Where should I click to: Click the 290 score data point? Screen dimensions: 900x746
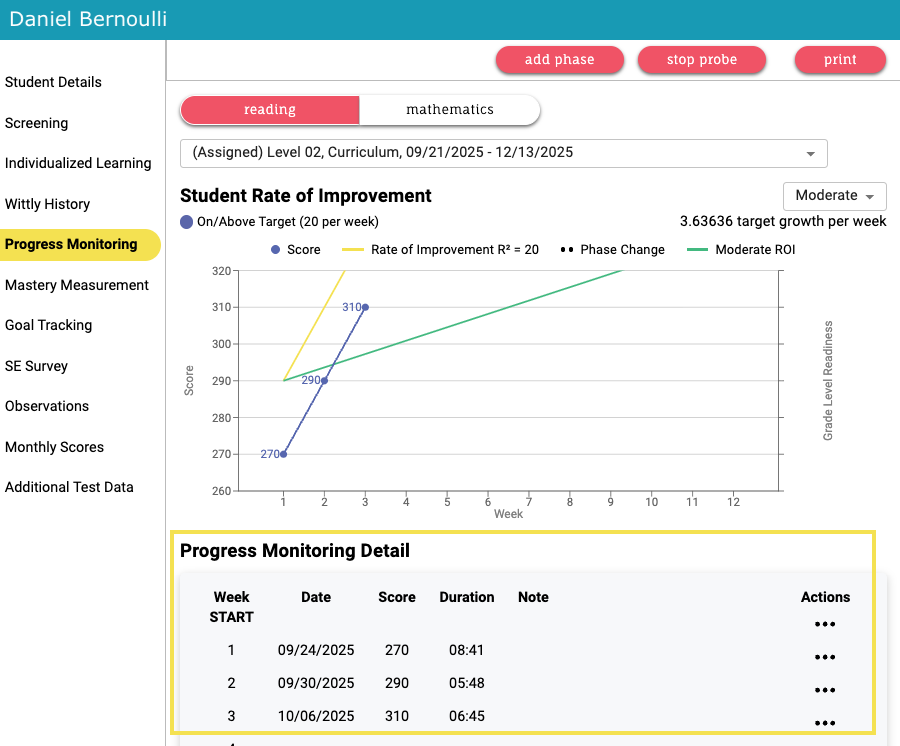[x=324, y=380]
